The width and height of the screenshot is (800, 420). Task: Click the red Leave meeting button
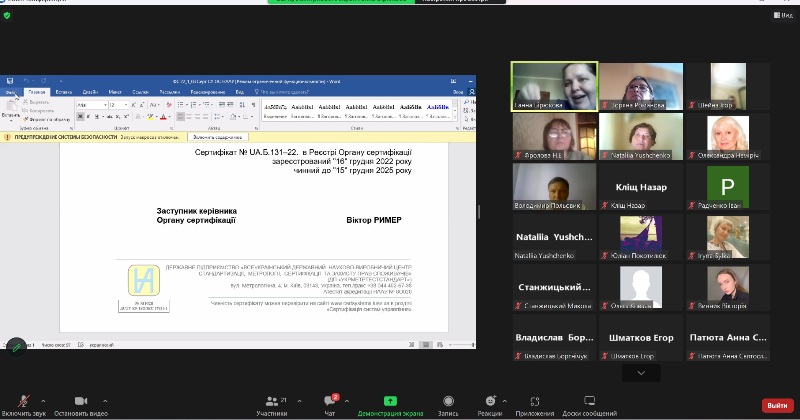coord(776,404)
